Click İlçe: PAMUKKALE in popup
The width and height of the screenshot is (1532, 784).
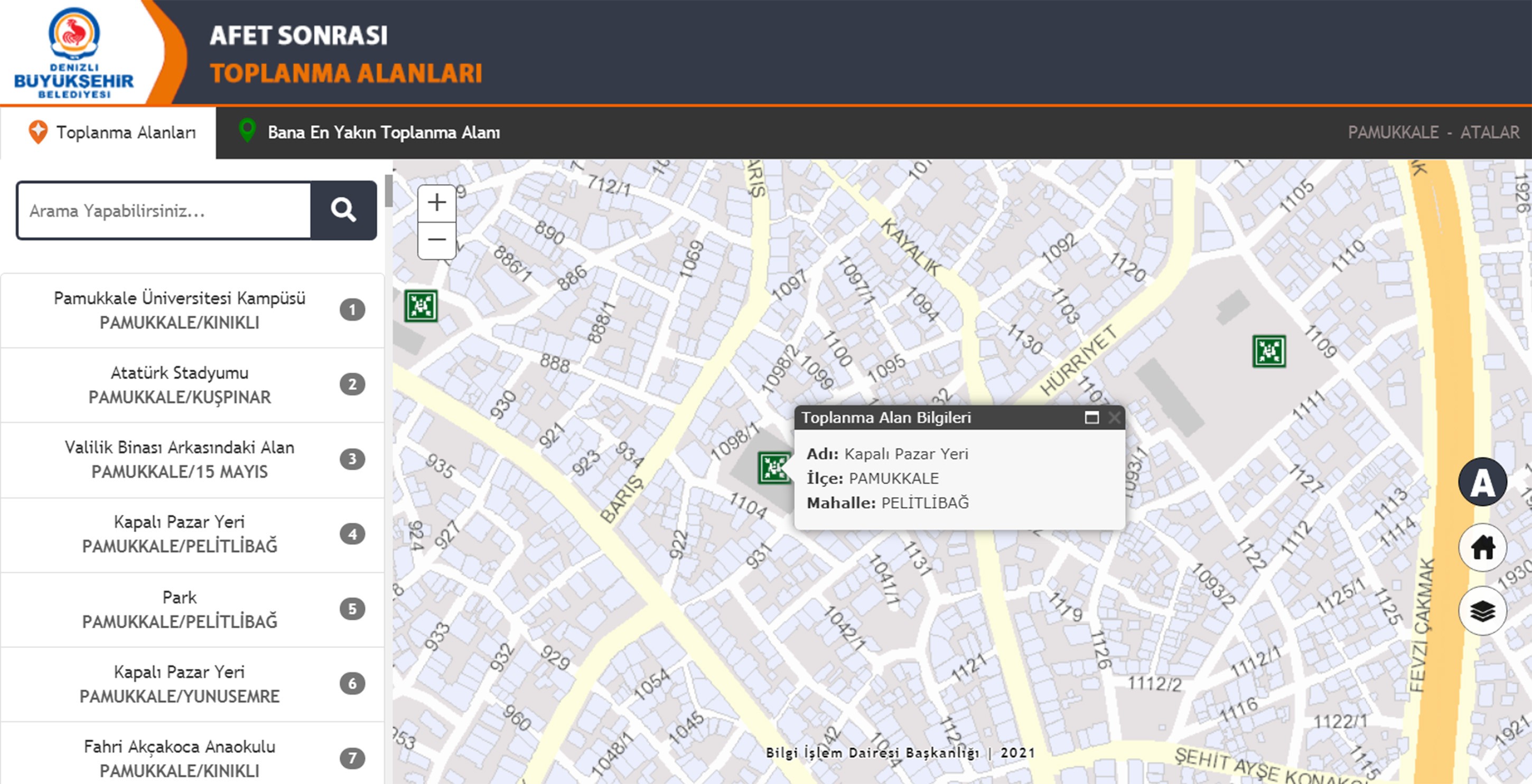[x=873, y=478]
